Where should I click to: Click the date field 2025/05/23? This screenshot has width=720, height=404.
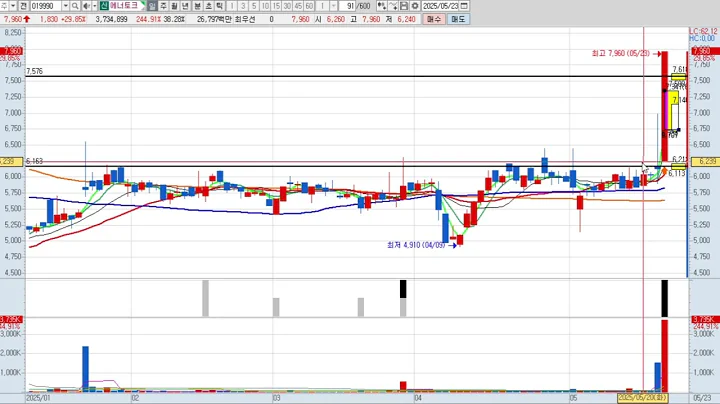440,6
